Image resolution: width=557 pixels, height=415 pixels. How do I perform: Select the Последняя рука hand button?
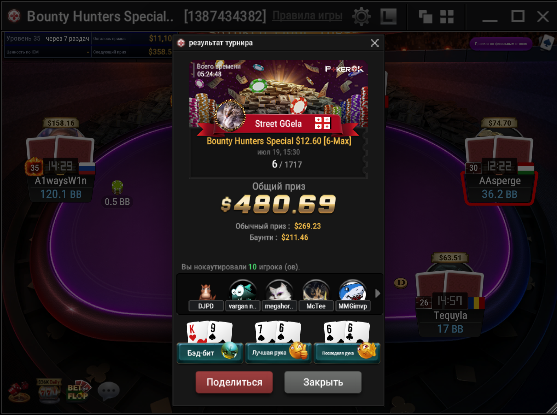coord(347,352)
